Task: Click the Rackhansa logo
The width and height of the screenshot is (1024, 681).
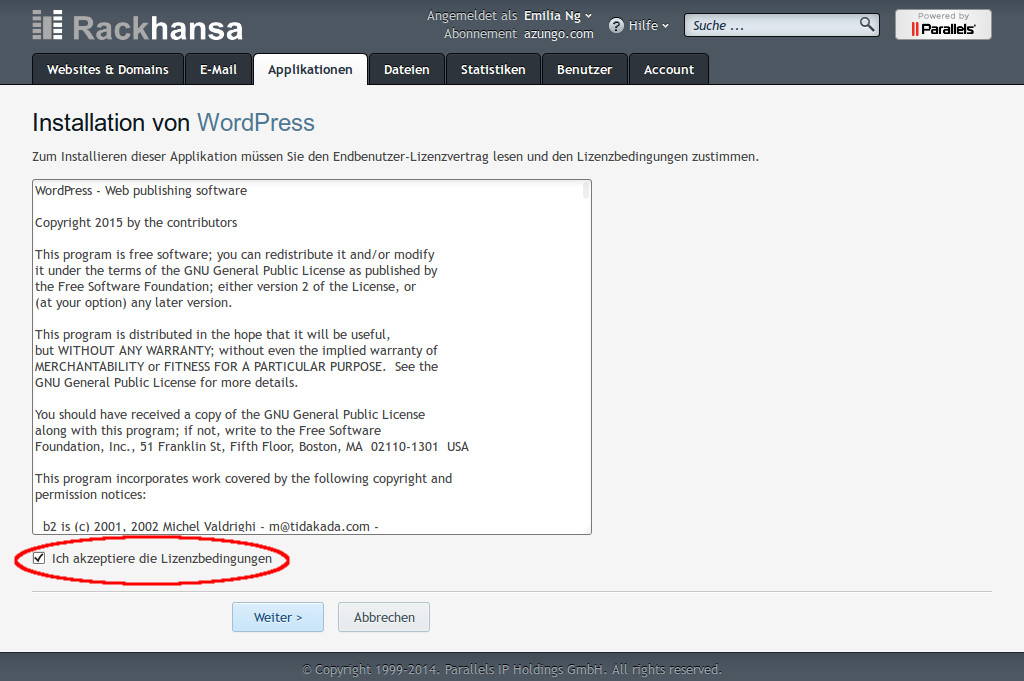Action: [138, 27]
